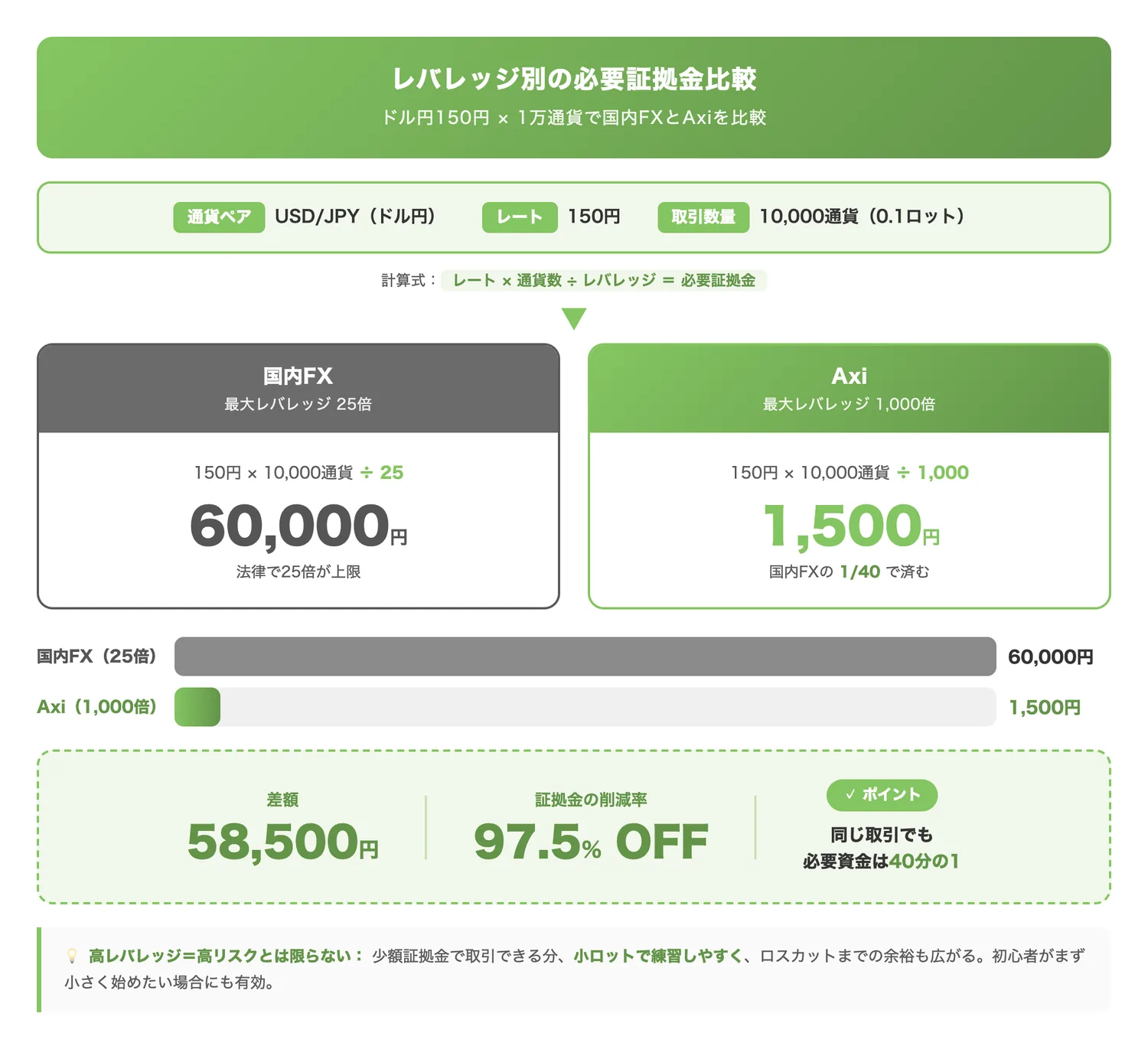The height and width of the screenshot is (1049, 1148).
Task: Click the light bulb icon
Action: tap(73, 956)
